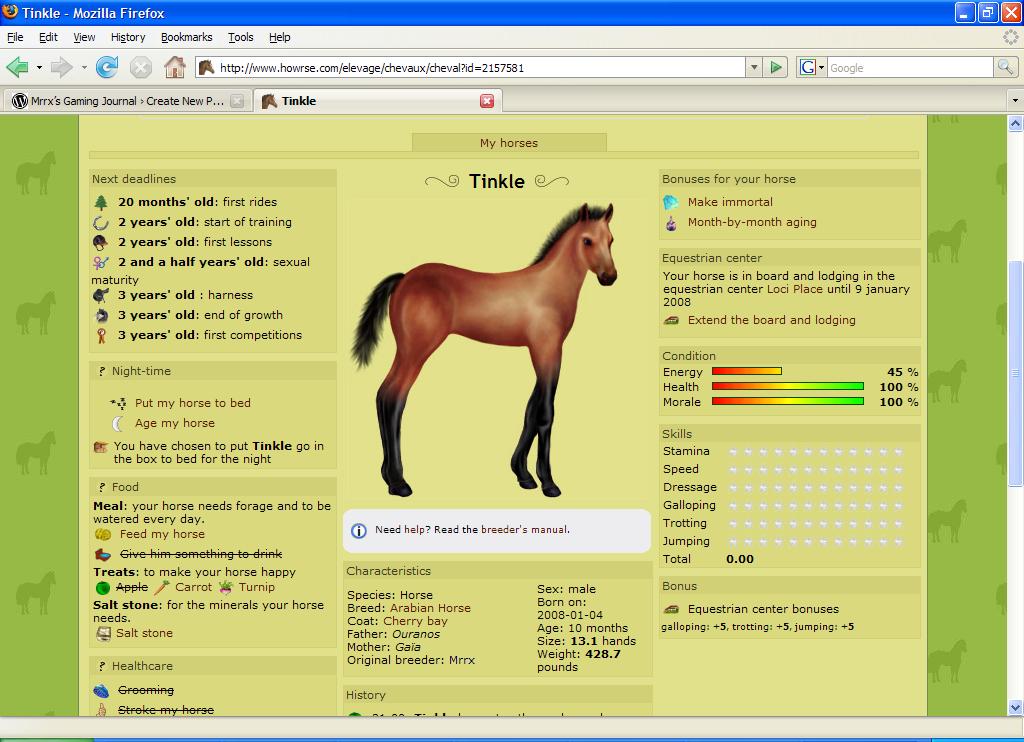Open the My horses tab
1024x742 pixels.
click(x=509, y=143)
